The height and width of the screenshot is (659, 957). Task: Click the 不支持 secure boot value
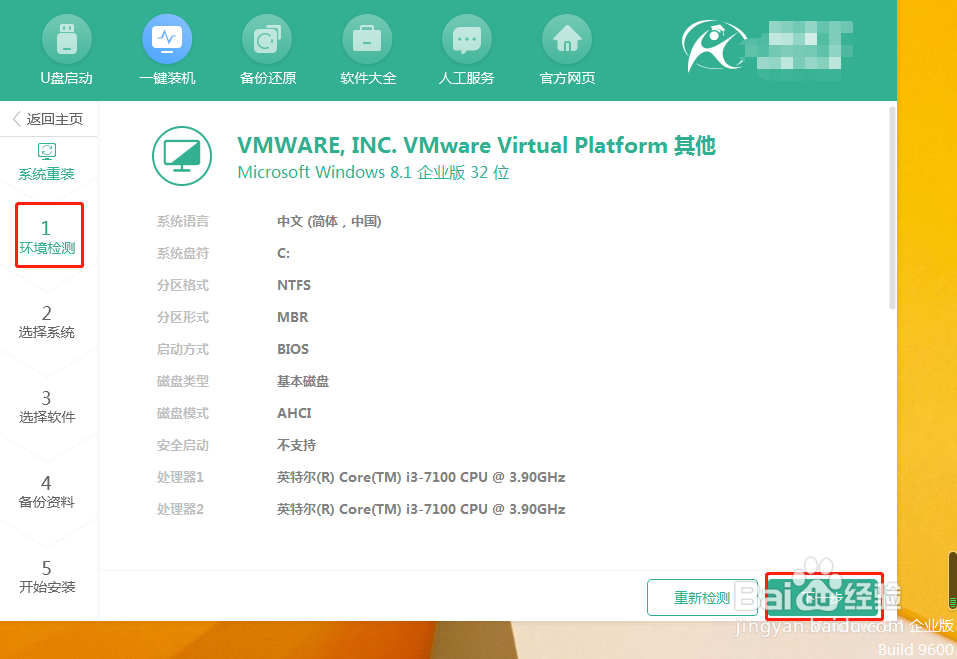click(296, 445)
